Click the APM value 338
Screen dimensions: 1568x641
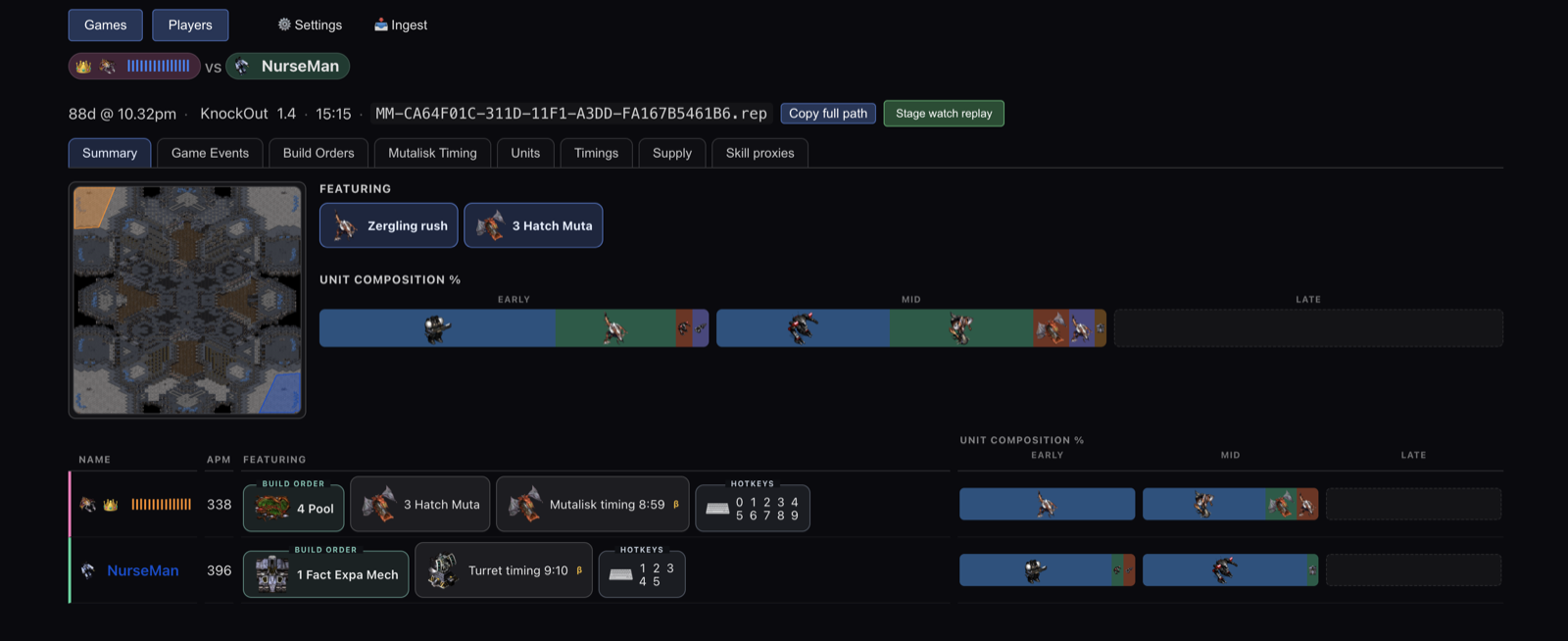point(220,505)
